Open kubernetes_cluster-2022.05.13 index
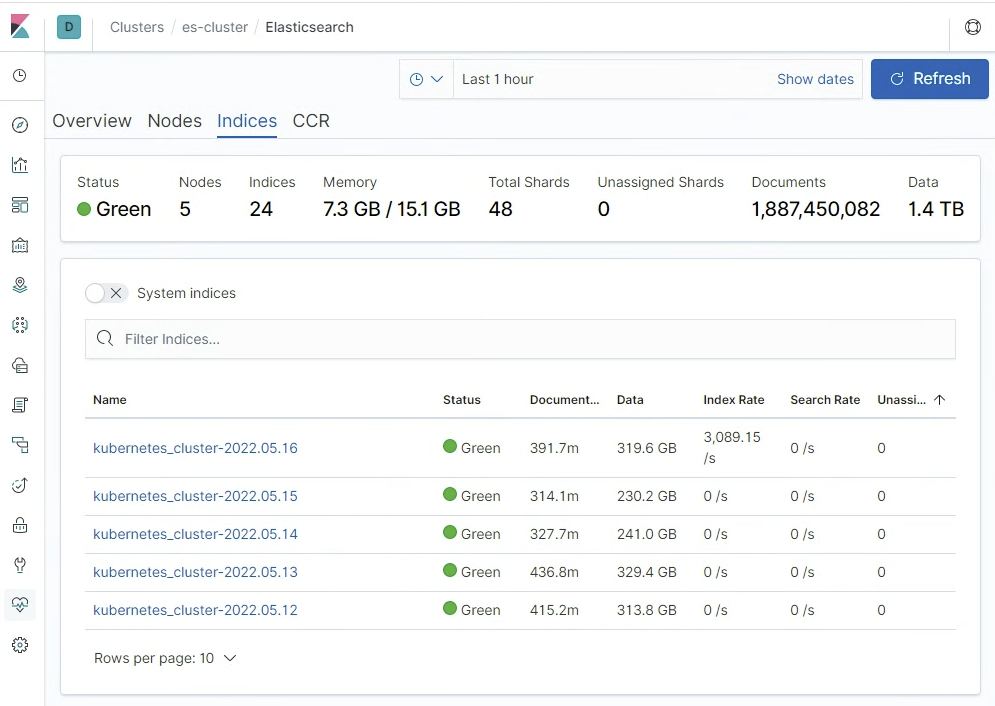 point(195,572)
